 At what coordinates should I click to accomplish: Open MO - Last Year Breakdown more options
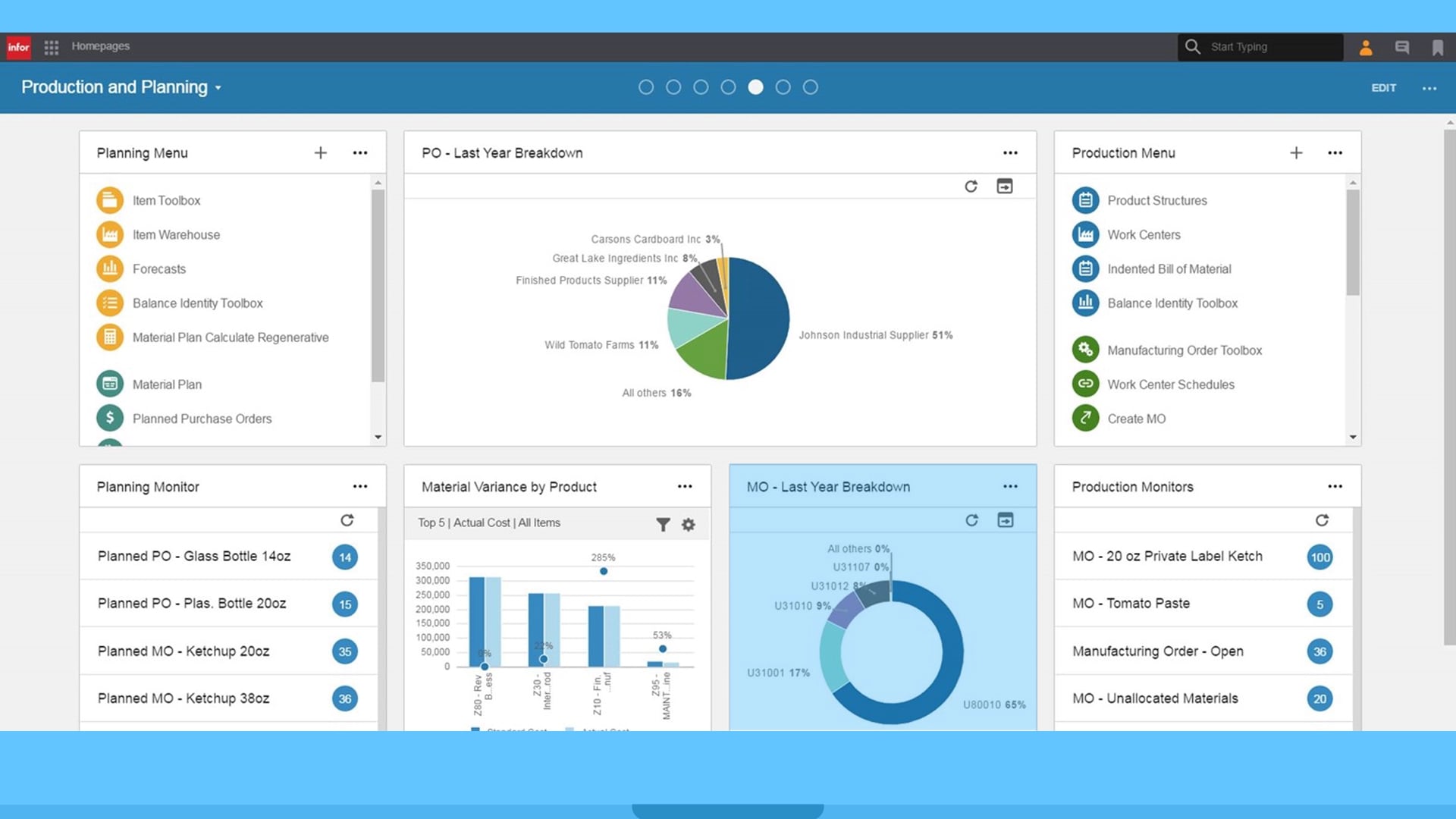pos(1010,487)
